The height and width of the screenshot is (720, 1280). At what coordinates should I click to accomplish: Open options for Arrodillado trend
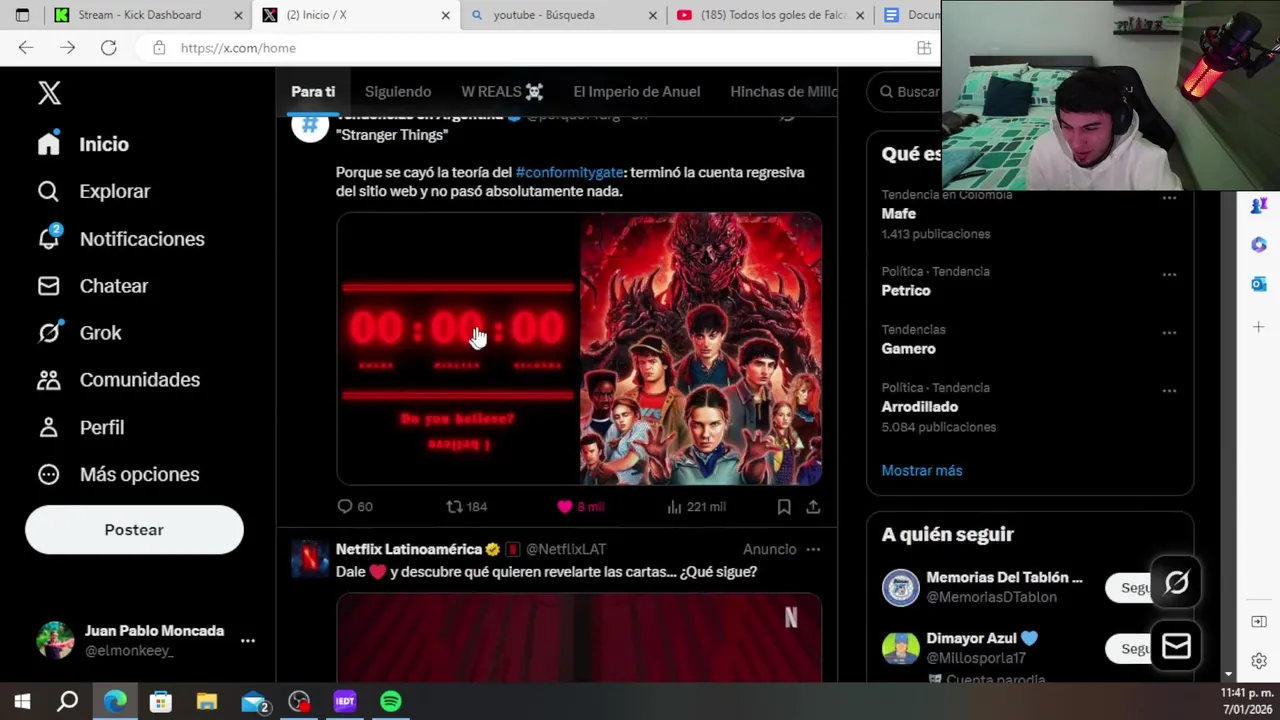point(1169,391)
